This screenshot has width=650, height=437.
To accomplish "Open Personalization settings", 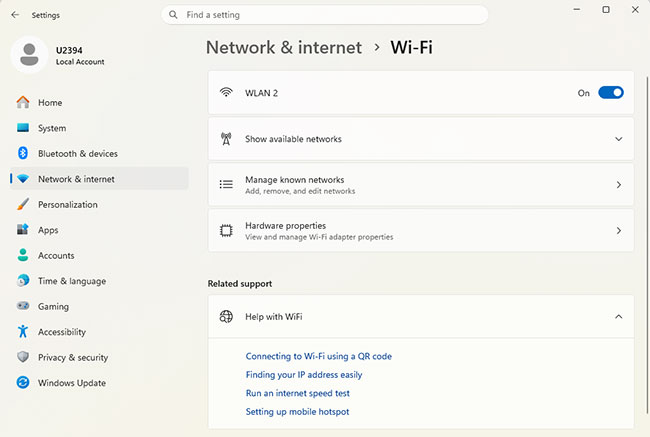I will click(x=99, y=204).
